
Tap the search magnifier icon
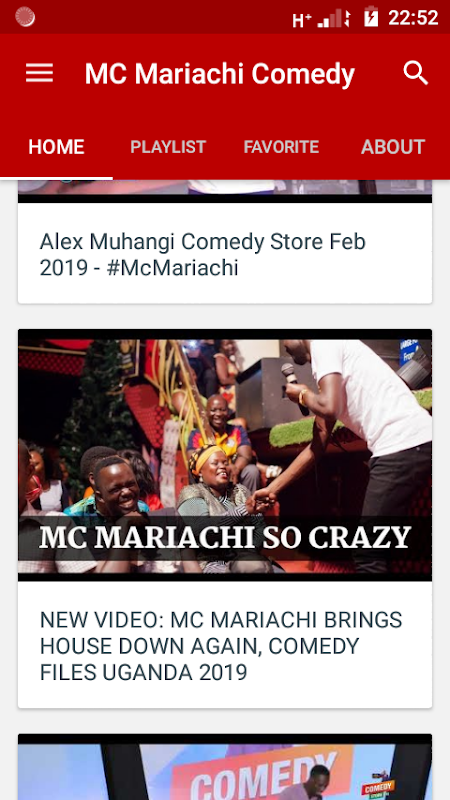click(x=416, y=73)
